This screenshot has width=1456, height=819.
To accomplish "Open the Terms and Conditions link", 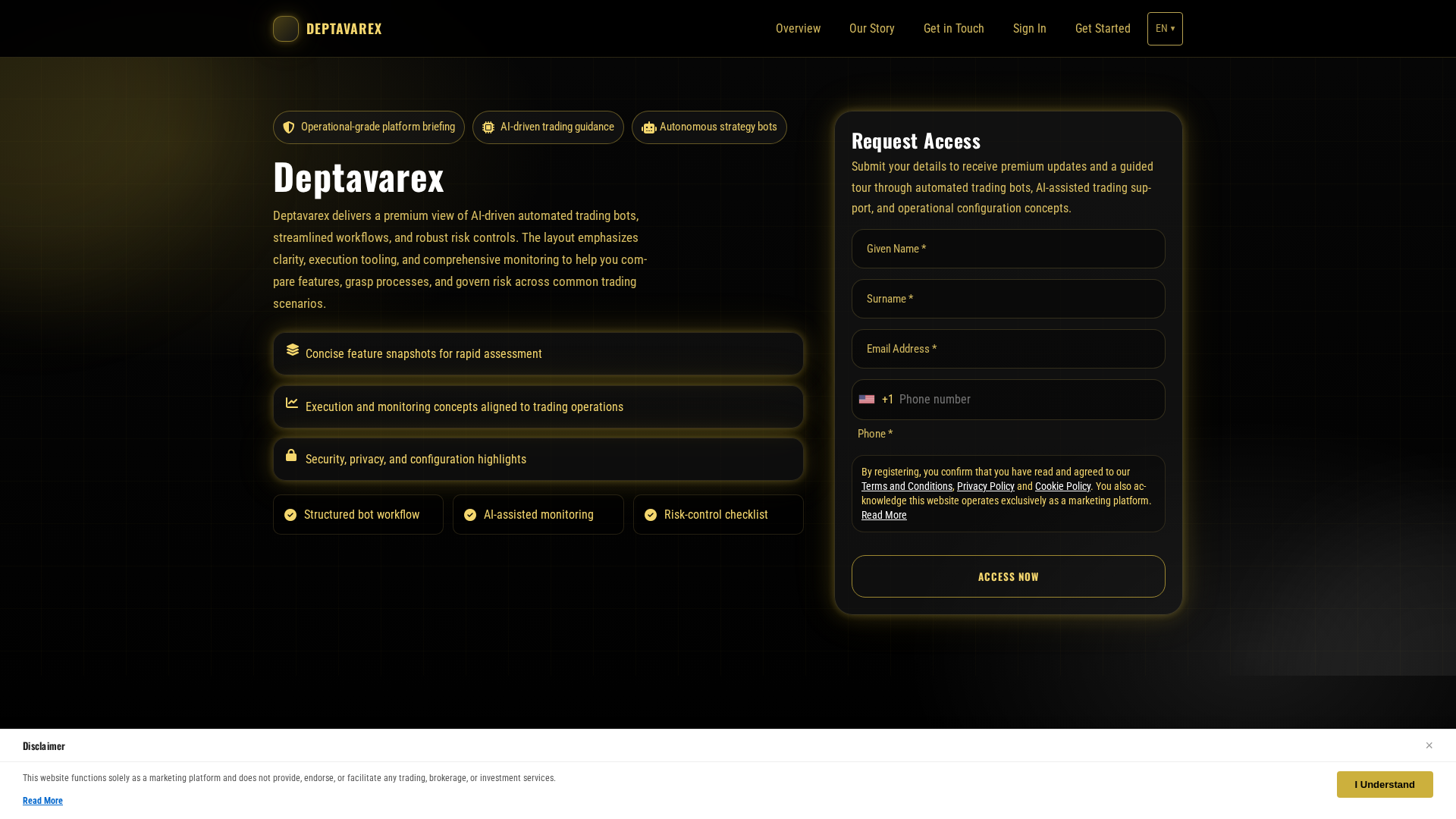I will coord(907,486).
